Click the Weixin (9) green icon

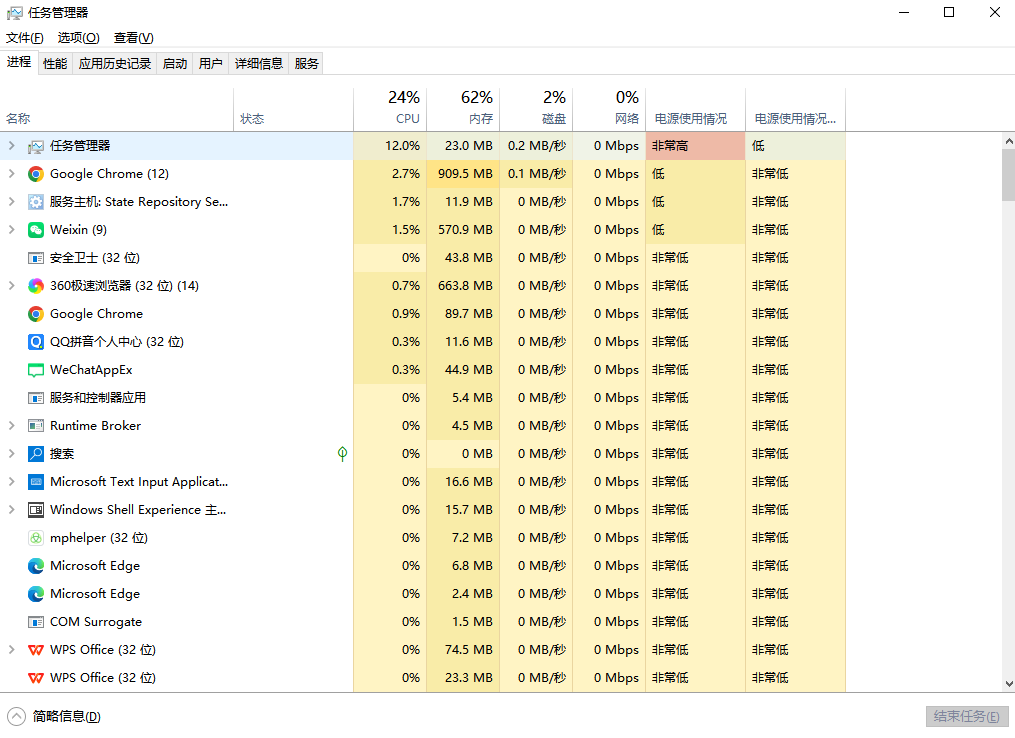(x=36, y=230)
